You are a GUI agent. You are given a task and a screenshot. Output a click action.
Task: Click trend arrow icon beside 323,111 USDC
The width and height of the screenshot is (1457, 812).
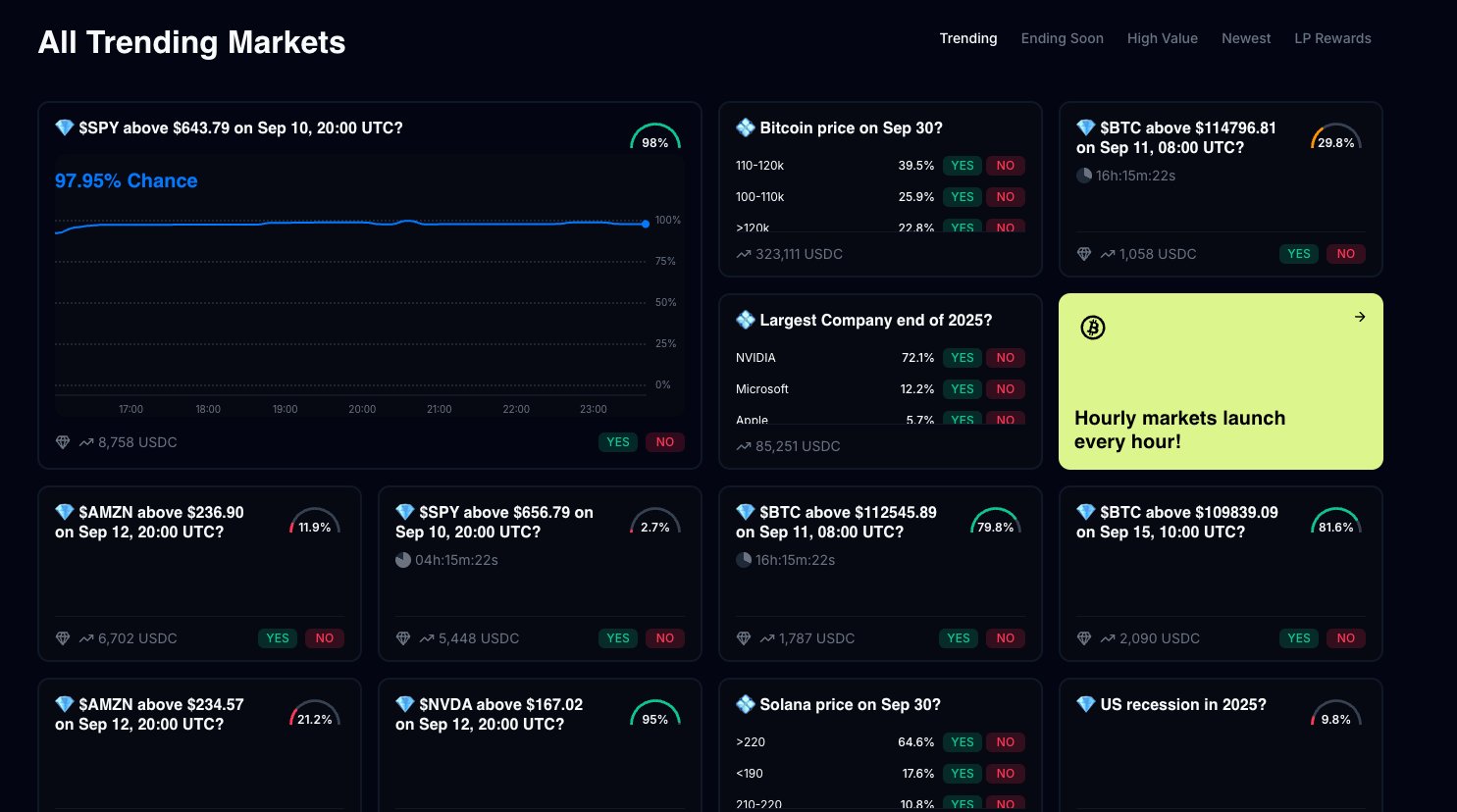point(744,254)
